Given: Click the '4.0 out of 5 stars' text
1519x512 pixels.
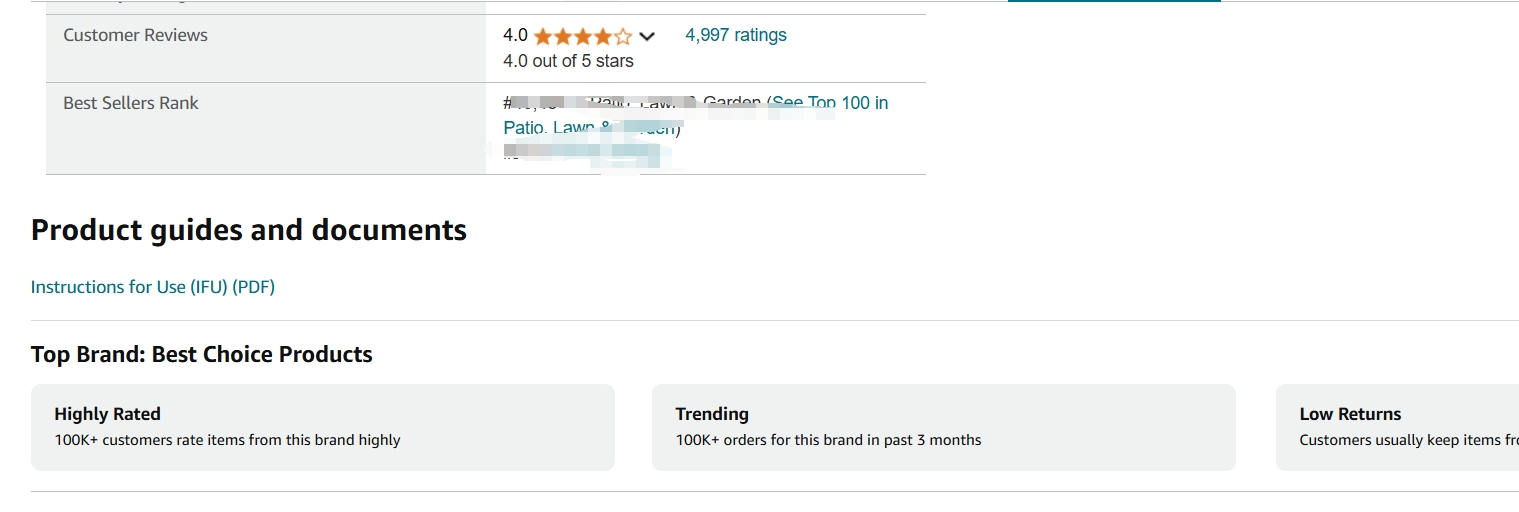Looking at the screenshot, I should (568, 61).
